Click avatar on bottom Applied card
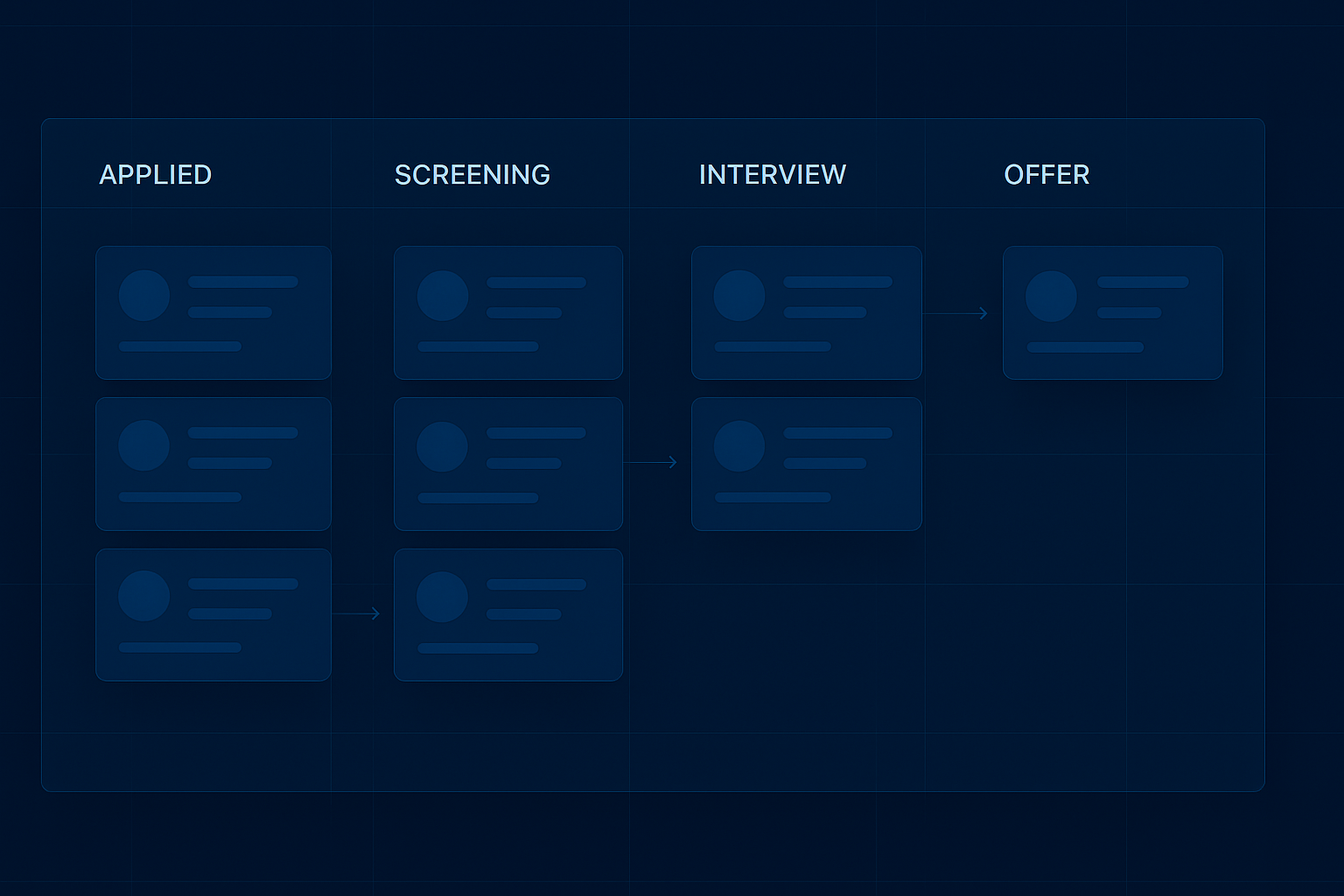The height and width of the screenshot is (896, 1344). [x=144, y=596]
